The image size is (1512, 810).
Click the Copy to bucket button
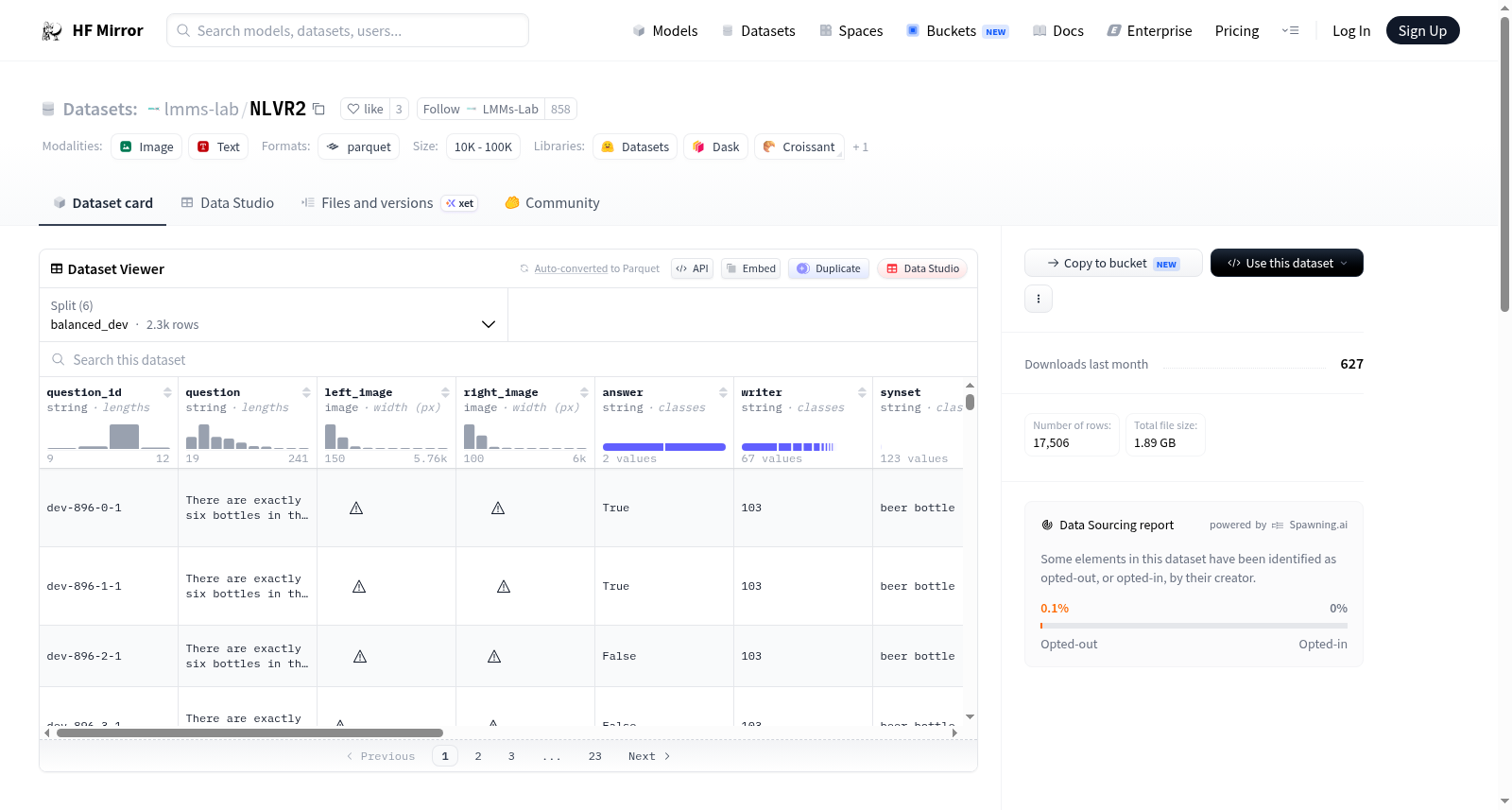pos(1113,263)
